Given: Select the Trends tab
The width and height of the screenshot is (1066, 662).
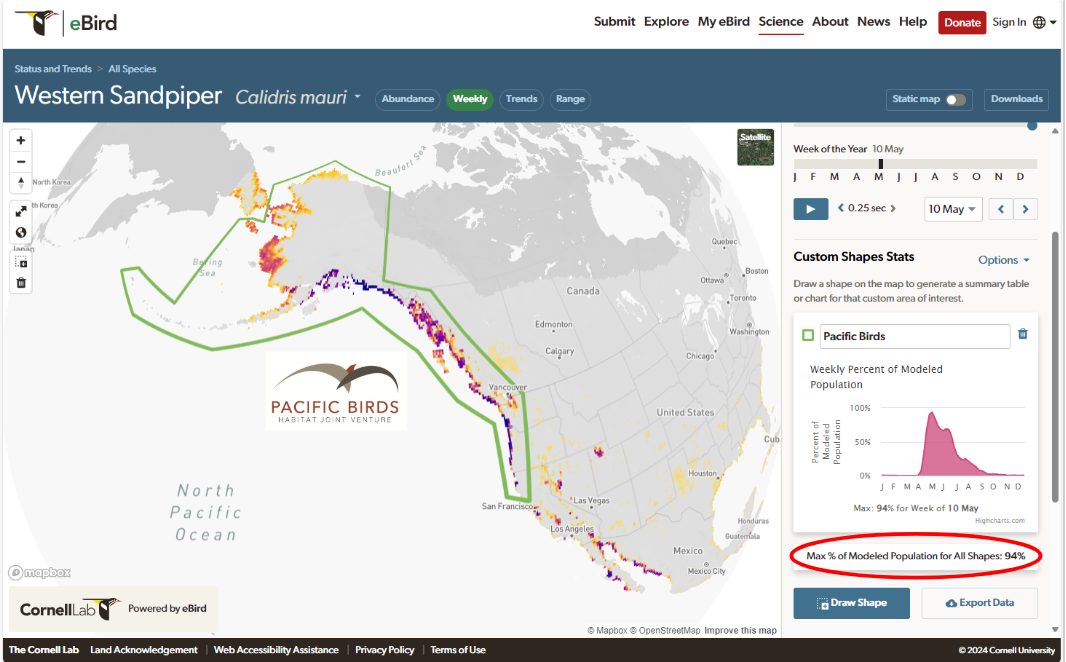Looking at the screenshot, I should click(x=521, y=99).
